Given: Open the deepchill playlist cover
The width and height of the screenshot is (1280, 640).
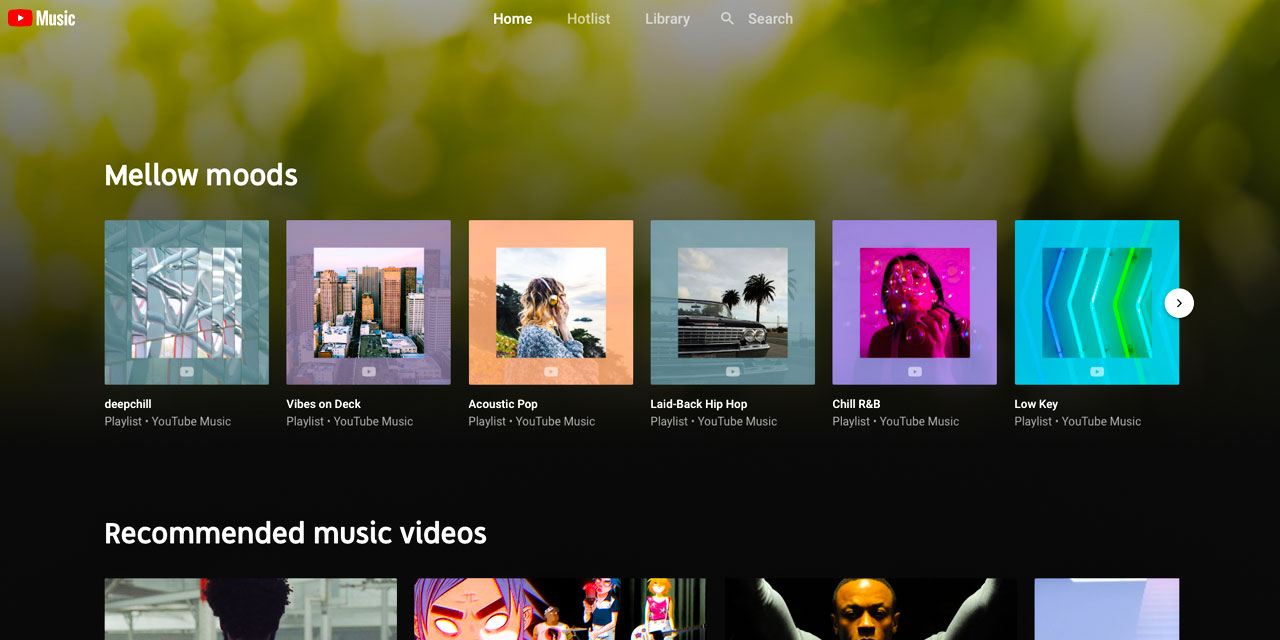Looking at the screenshot, I should tap(187, 302).
